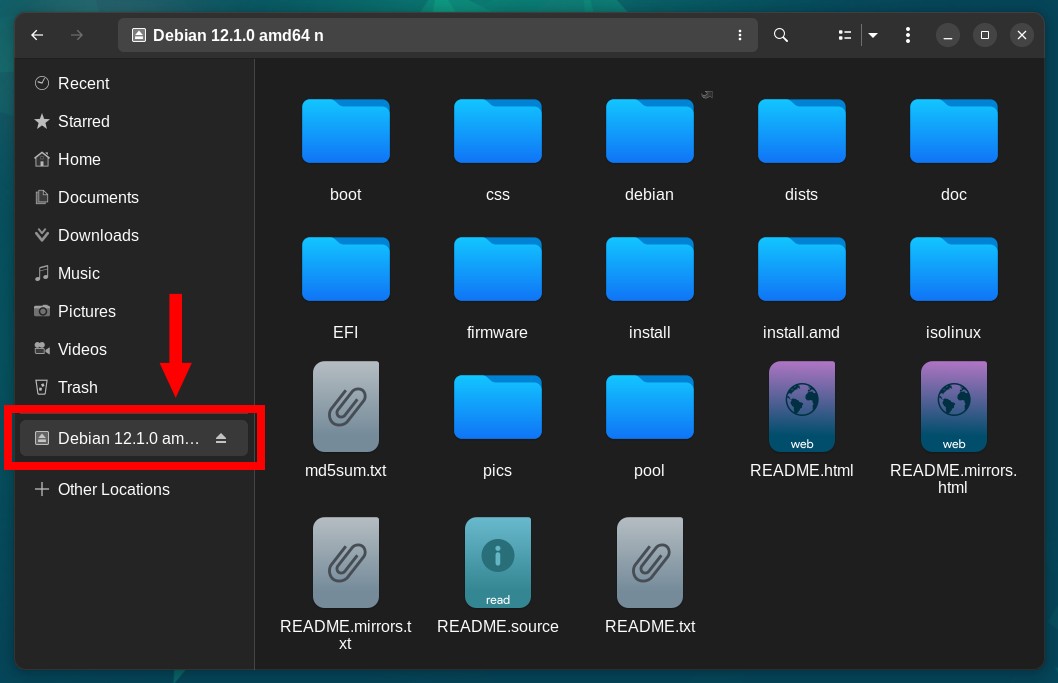Open Recent in the sidebar
This screenshot has height=683, width=1058.
134,83
